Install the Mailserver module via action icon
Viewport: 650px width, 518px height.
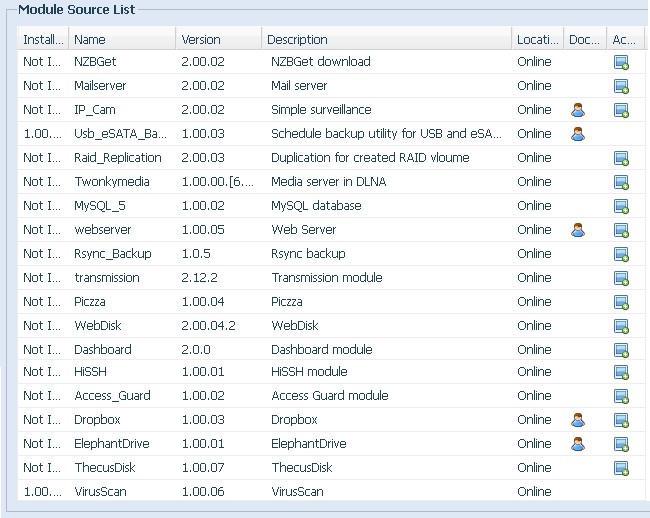coord(621,87)
